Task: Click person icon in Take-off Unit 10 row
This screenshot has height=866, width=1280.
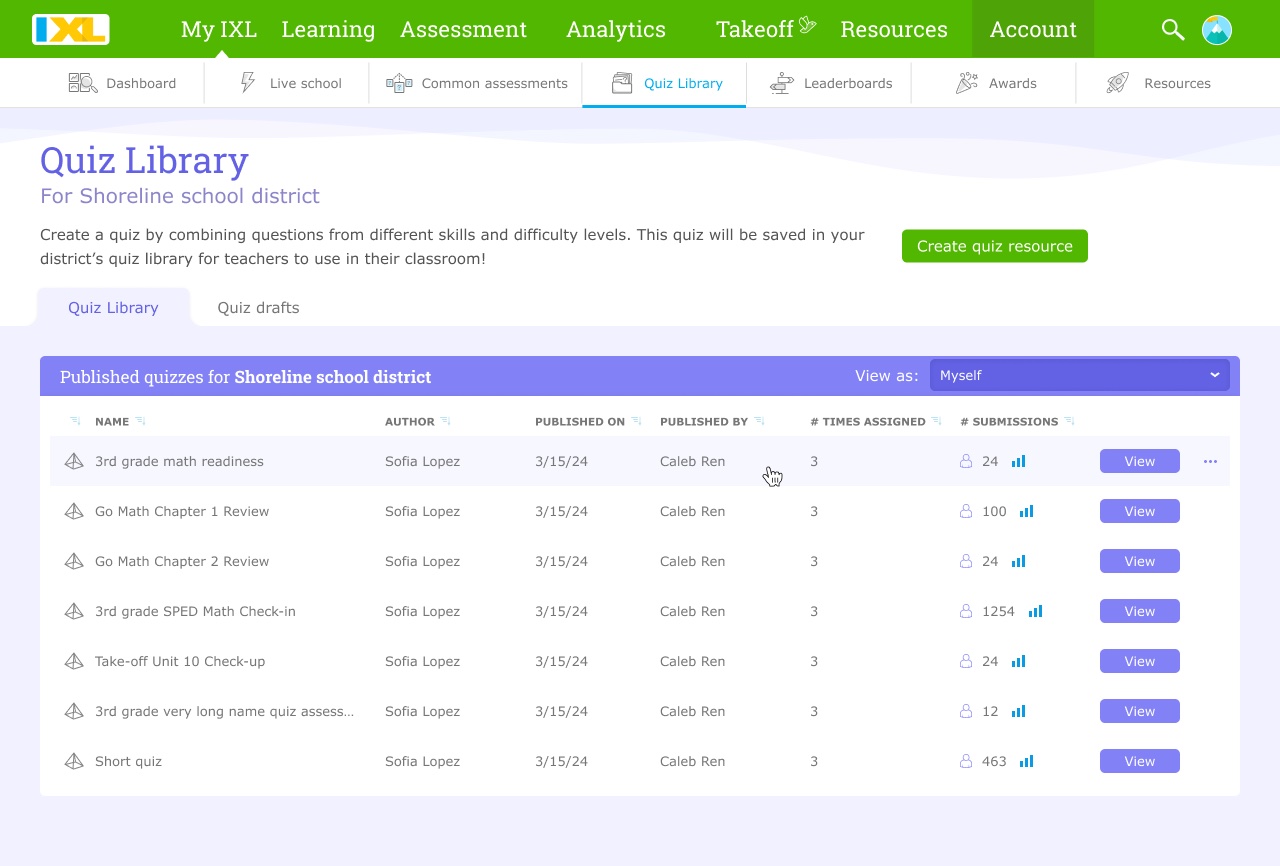Action: [x=966, y=661]
